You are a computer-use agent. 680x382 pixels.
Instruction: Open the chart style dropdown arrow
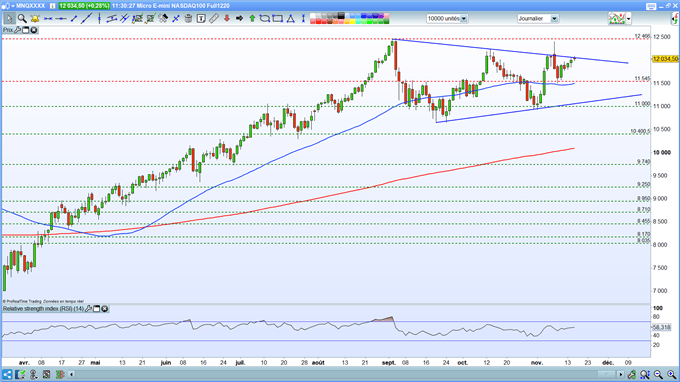point(628,19)
